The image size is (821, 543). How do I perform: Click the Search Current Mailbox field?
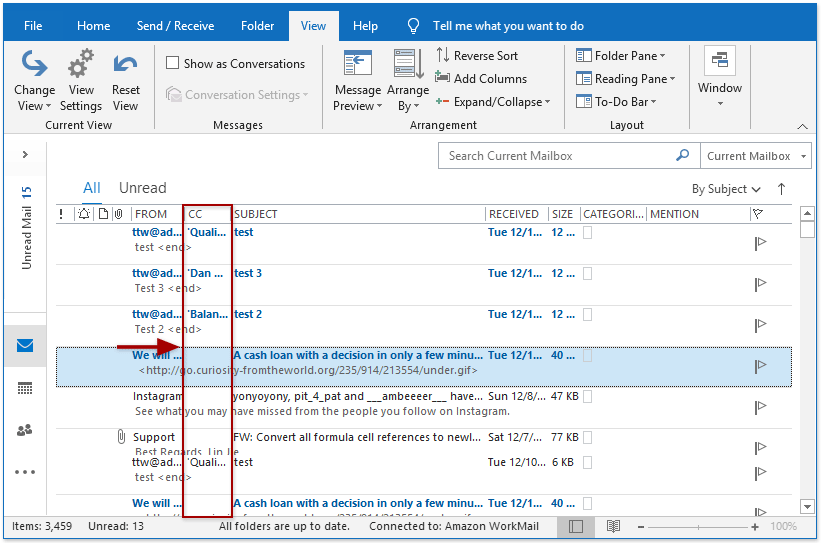pos(557,156)
